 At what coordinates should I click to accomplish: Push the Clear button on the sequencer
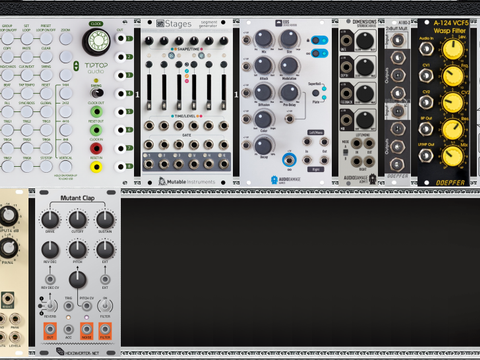(46, 57)
